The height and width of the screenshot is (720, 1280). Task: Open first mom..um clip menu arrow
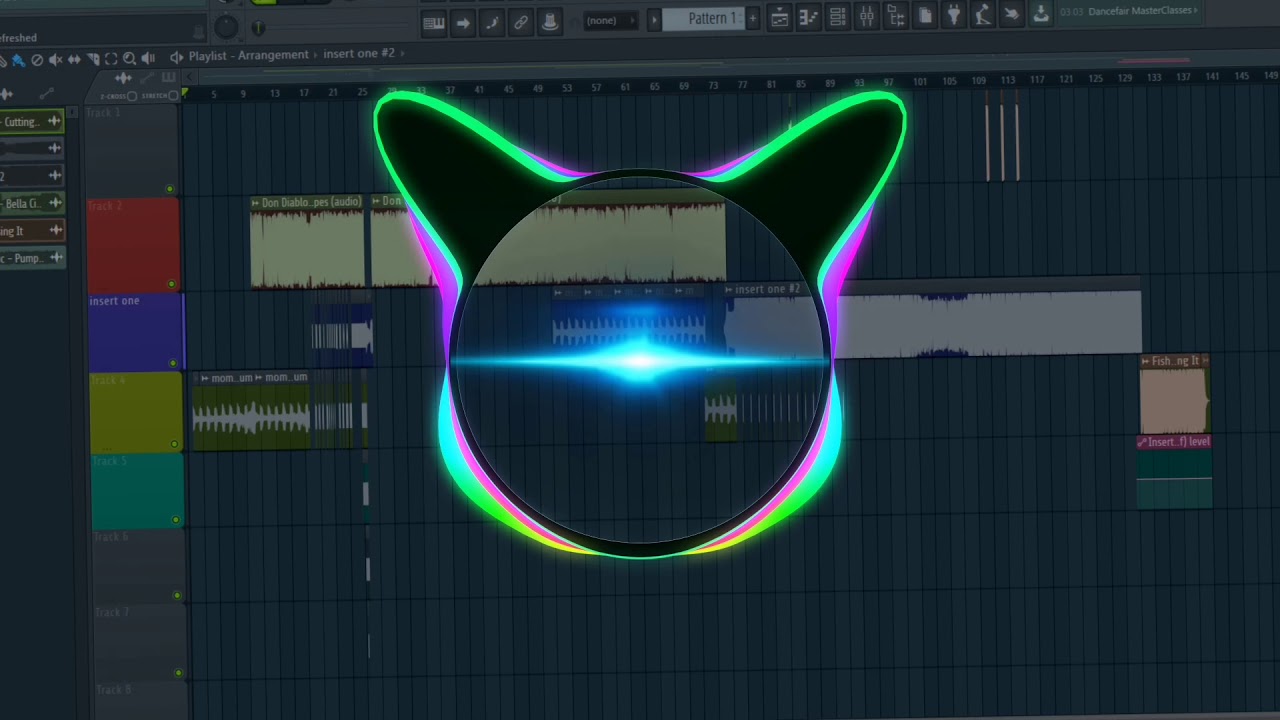click(x=205, y=378)
